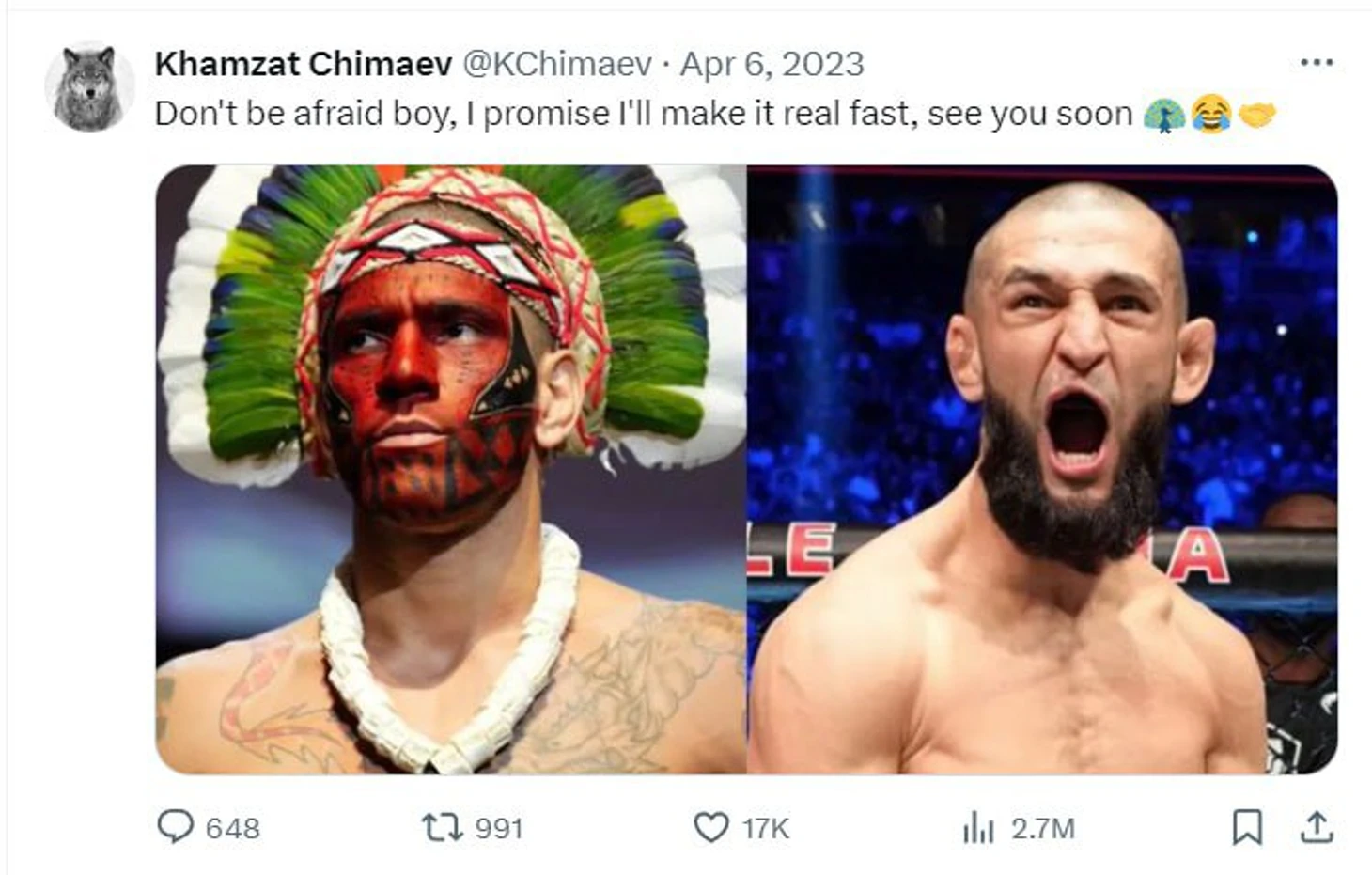The height and width of the screenshot is (875, 1372).
Task: Bookmark this tweet
Action: [x=1246, y=827]
